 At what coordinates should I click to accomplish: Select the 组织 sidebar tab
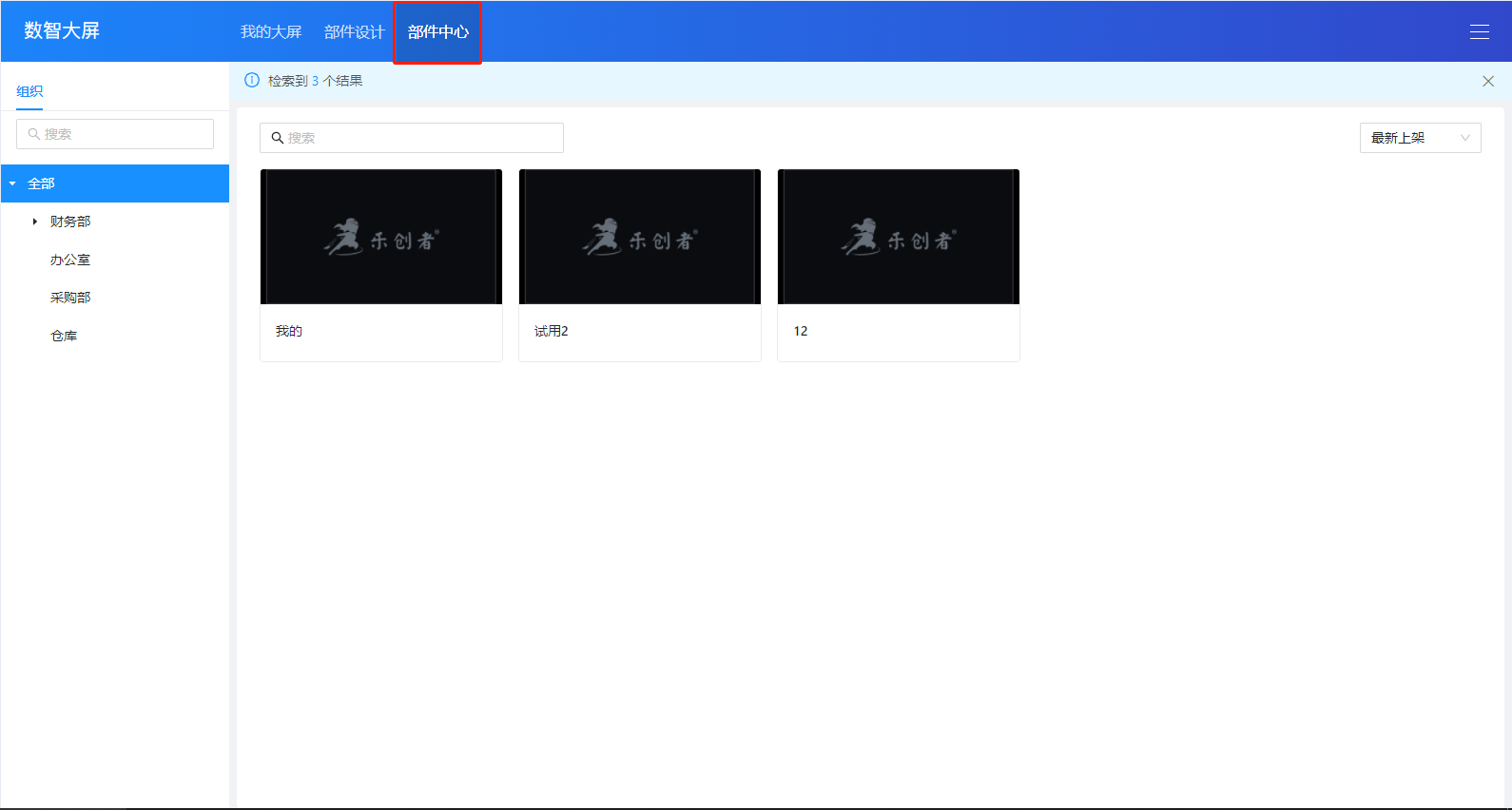[29, 91]
